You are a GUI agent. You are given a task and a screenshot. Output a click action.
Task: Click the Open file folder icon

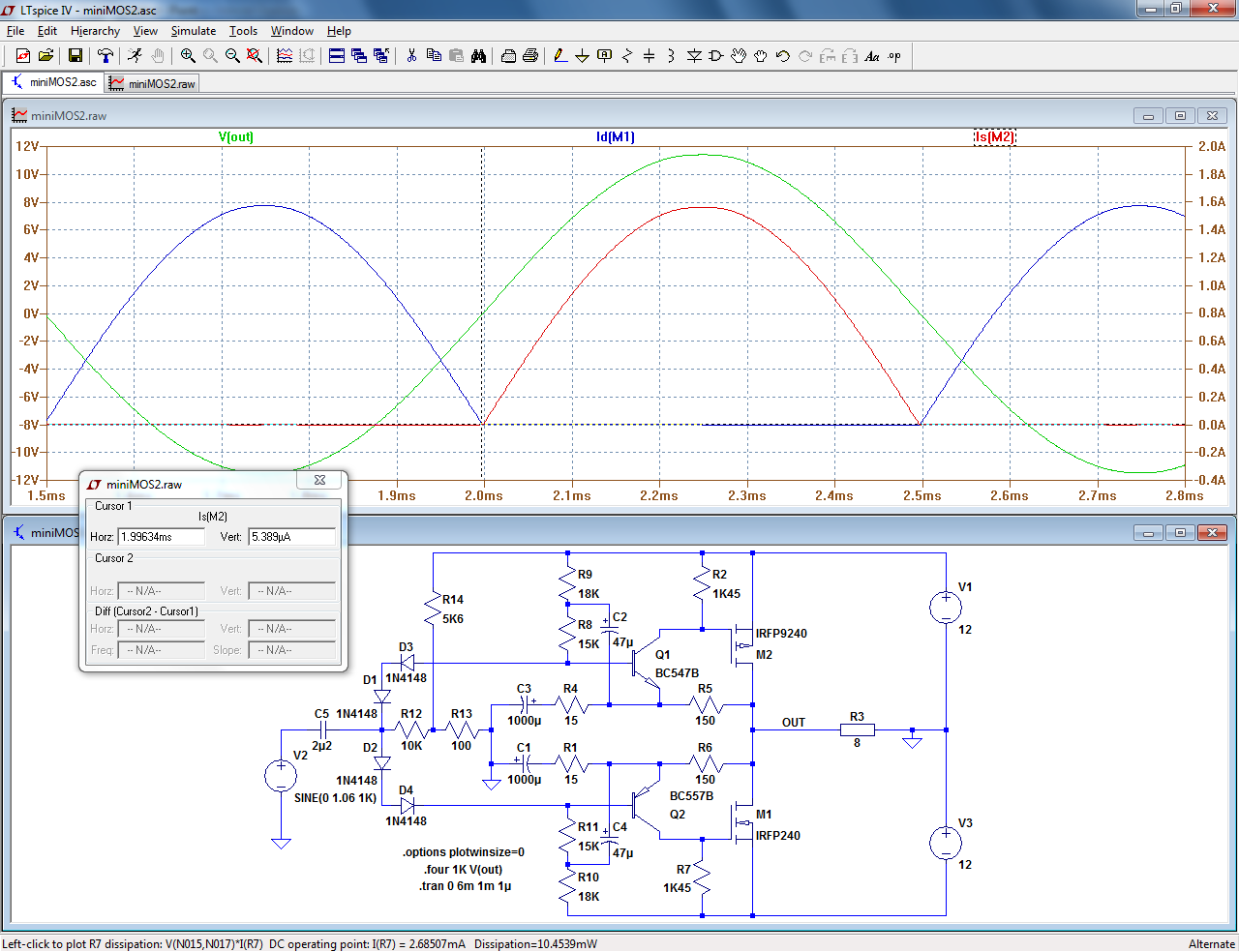(x=45, y=56)
